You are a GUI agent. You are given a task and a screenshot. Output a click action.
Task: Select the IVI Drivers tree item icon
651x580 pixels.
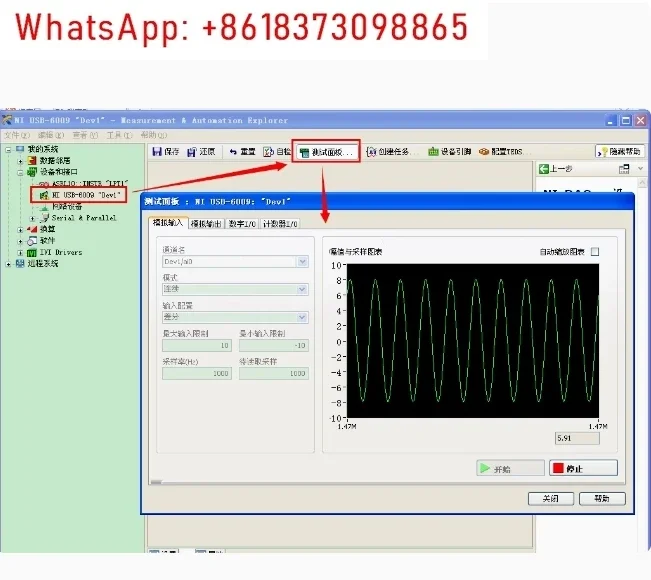click(x=32, y=252)
